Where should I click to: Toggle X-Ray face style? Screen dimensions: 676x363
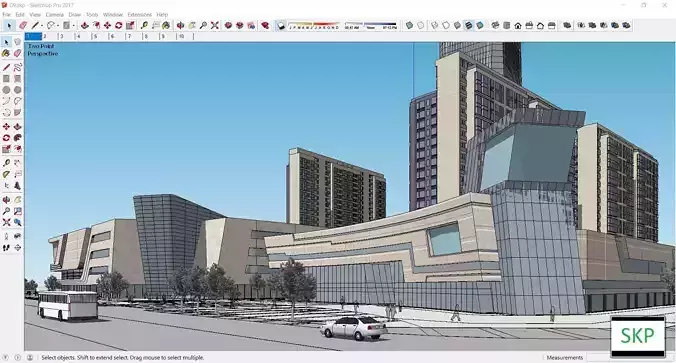tap(409, 25)
